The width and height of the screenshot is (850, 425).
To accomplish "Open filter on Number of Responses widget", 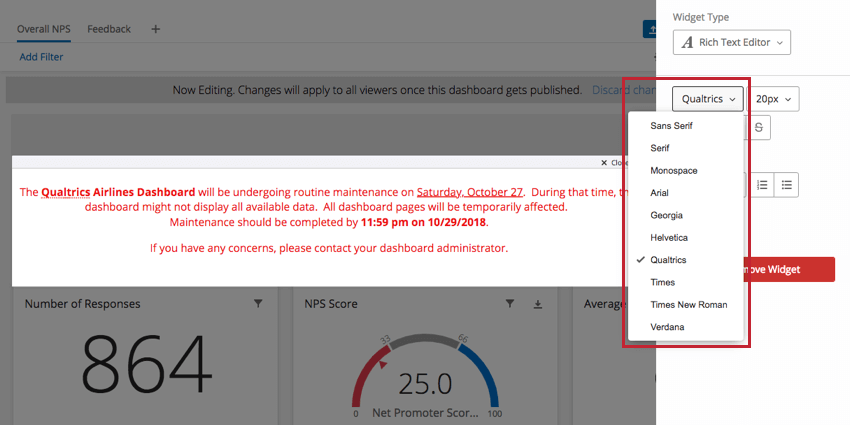I will click(x=258, y=304).
